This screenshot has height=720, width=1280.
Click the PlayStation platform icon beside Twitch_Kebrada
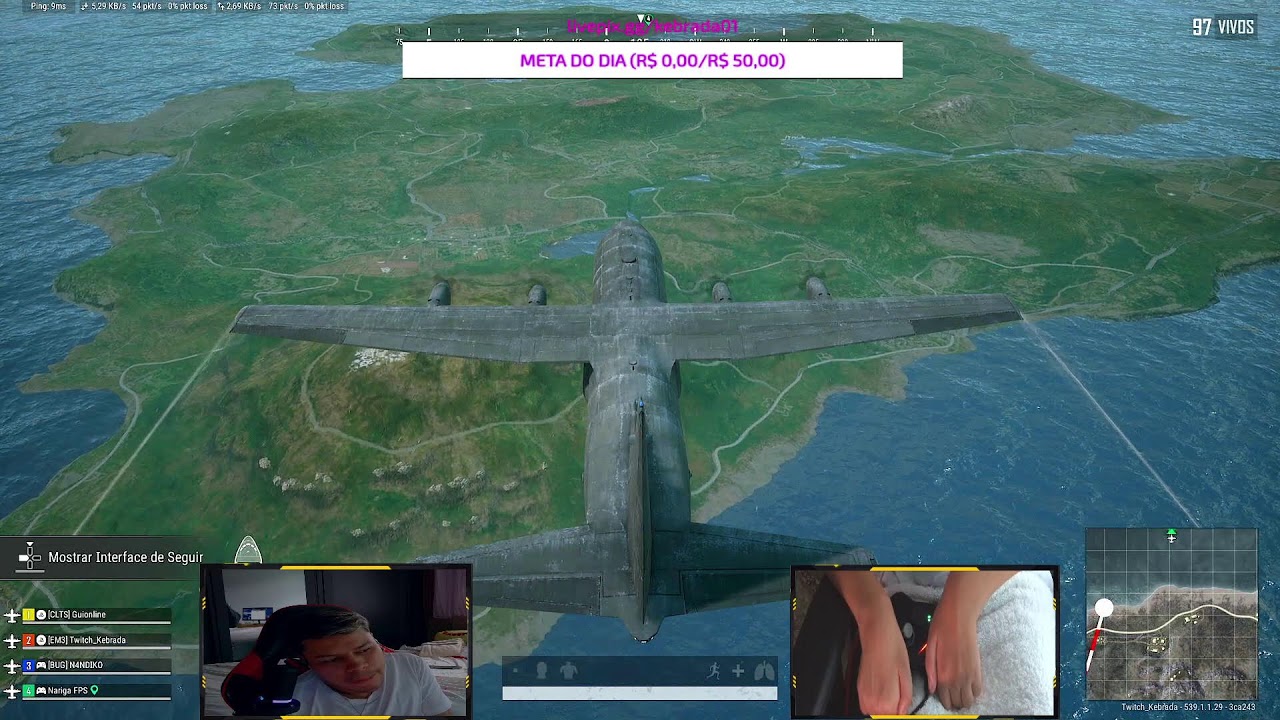tap(41, 640)
